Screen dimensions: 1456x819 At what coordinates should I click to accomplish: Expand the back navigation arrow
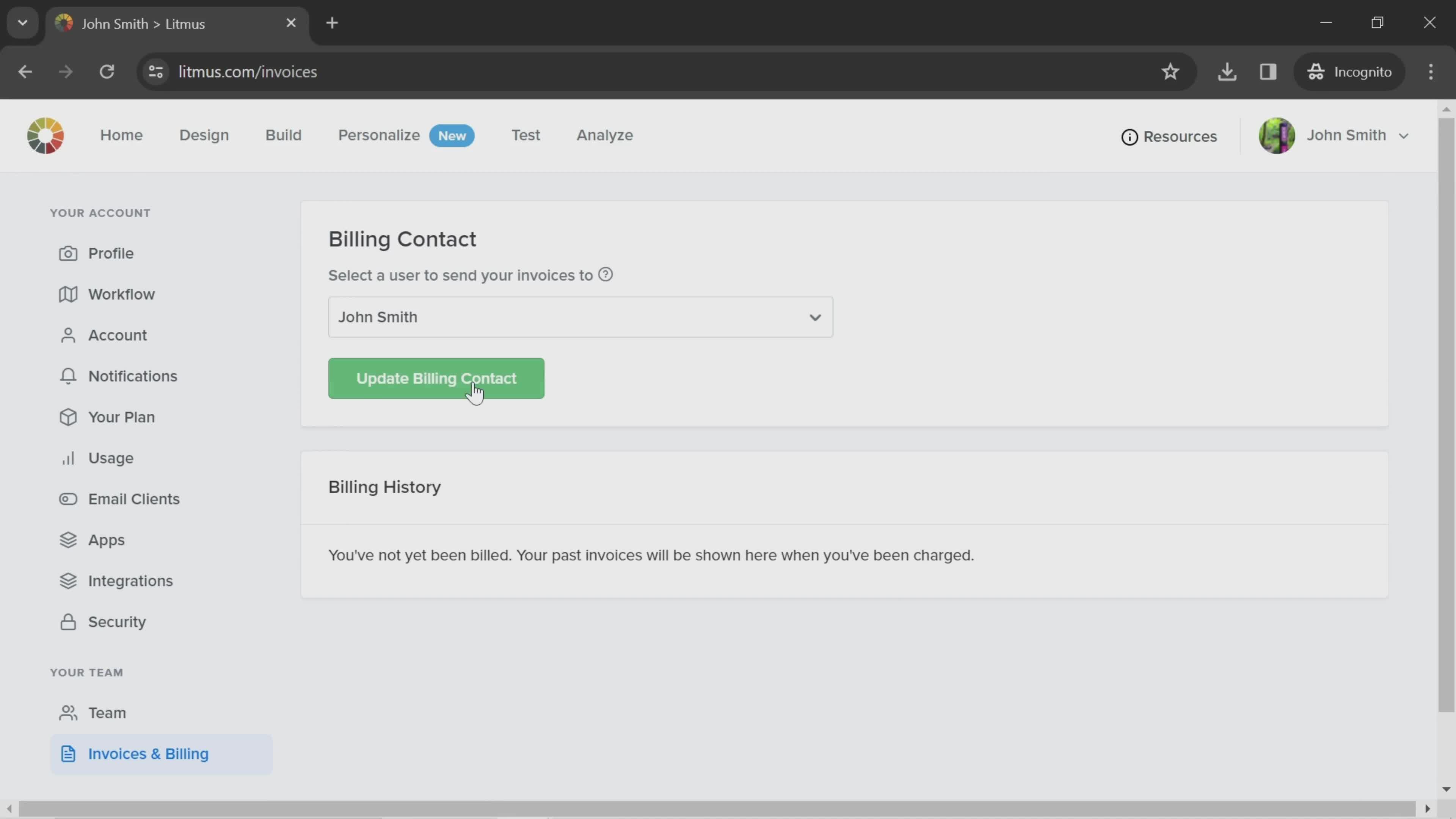coord(25,71)
